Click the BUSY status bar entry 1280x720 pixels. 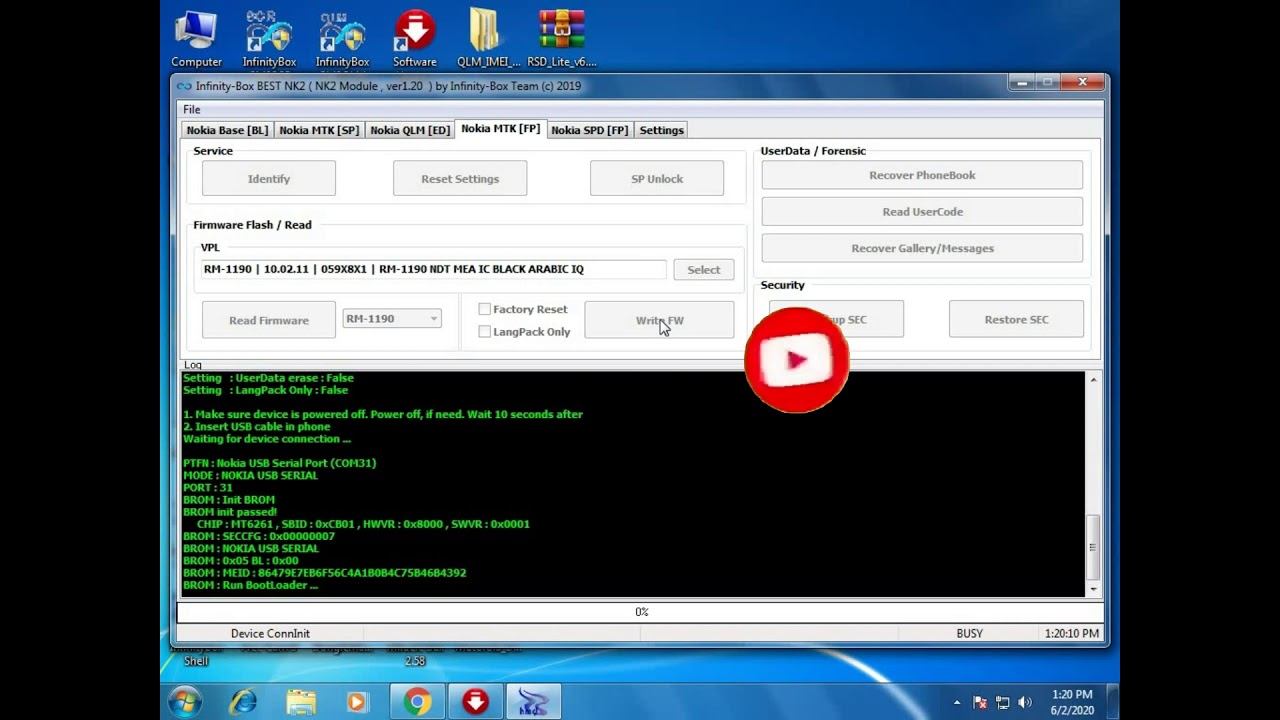(x=969, y=633)
